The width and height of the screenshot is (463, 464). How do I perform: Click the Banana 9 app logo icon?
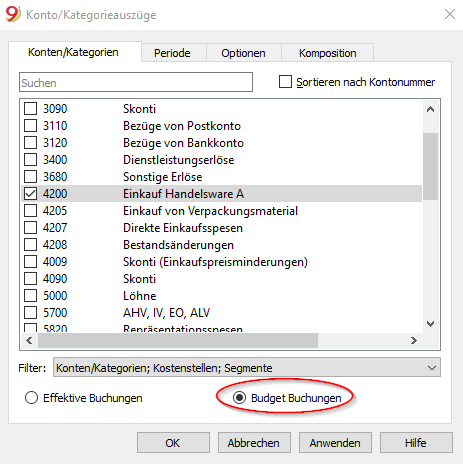point(13,14)
